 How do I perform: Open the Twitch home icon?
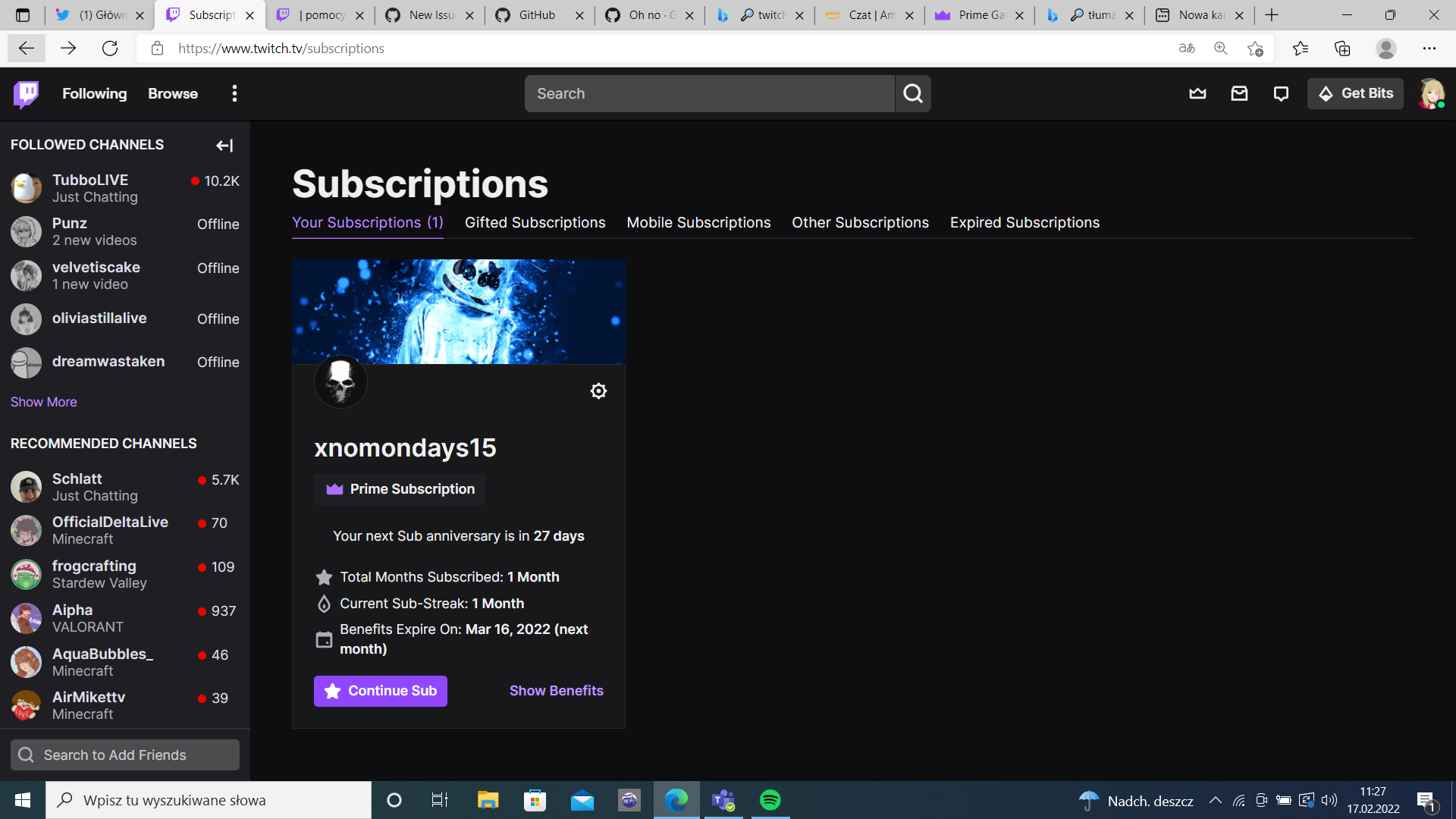tap(27, 93)
